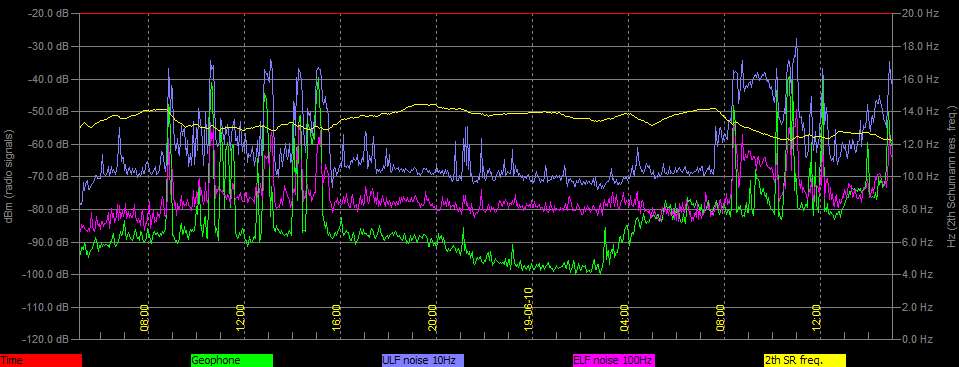Viewport: 959px width, 367px height.
Task: Click the '04:00' time axis label
Action: 624,317
